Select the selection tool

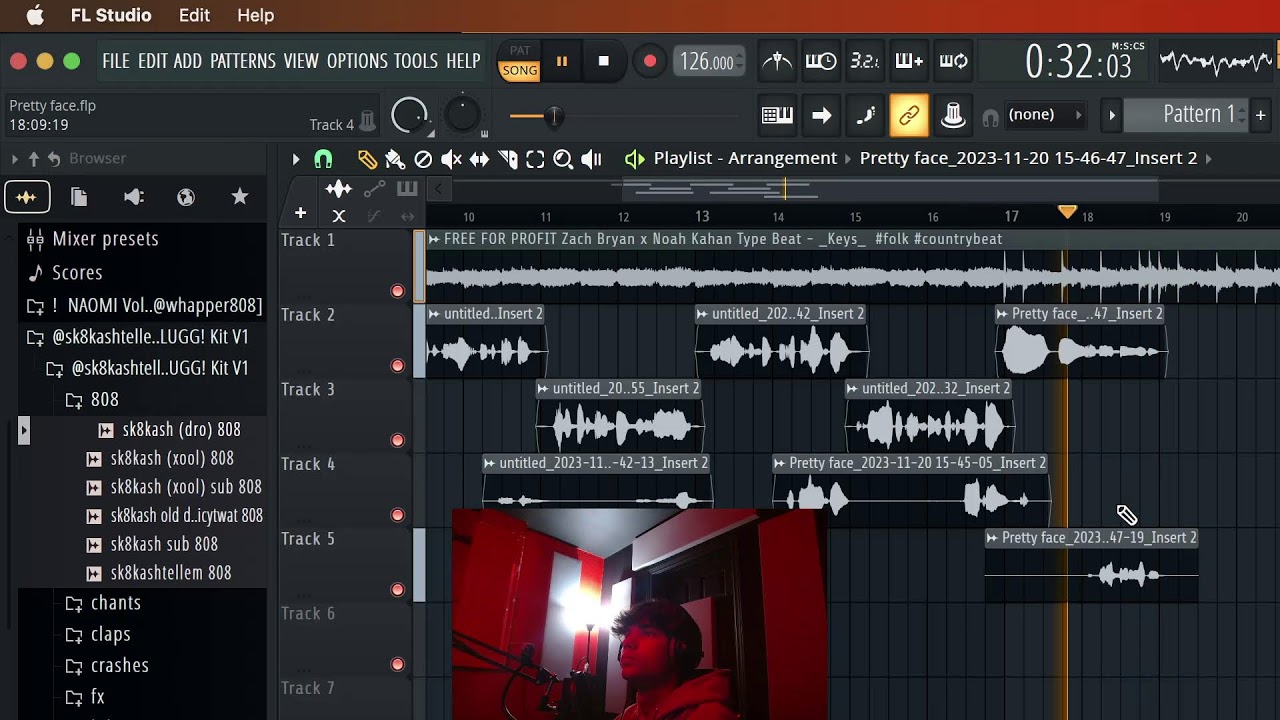click(x=535, y=159)
